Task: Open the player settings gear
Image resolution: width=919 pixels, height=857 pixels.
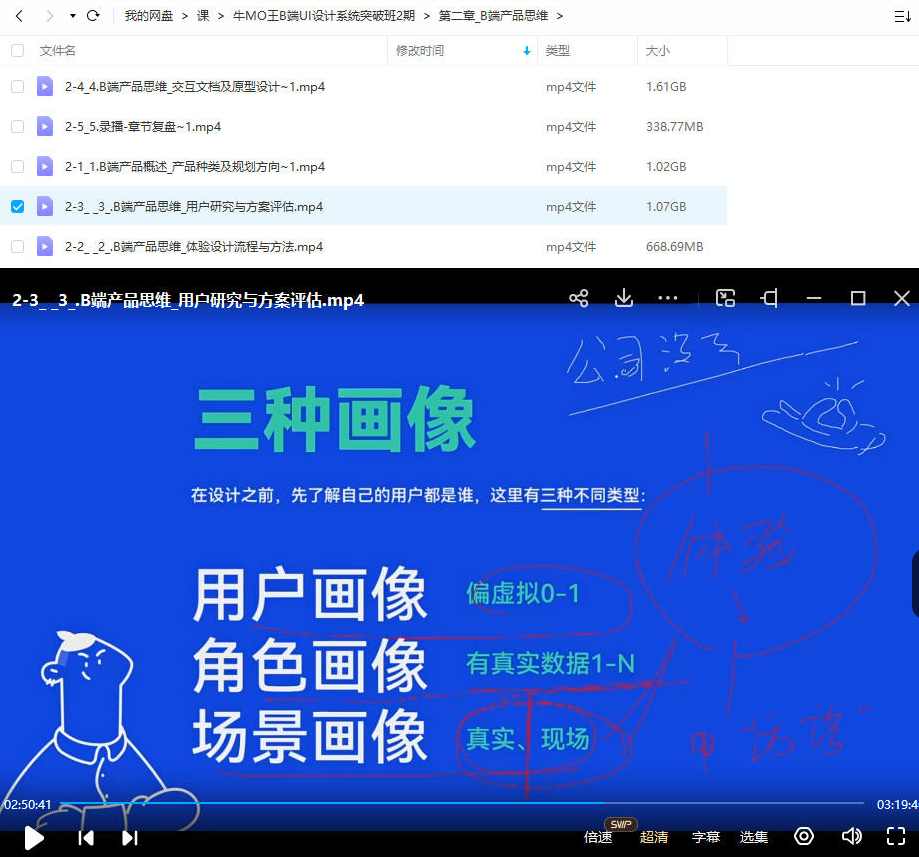Action: point(803,837)
